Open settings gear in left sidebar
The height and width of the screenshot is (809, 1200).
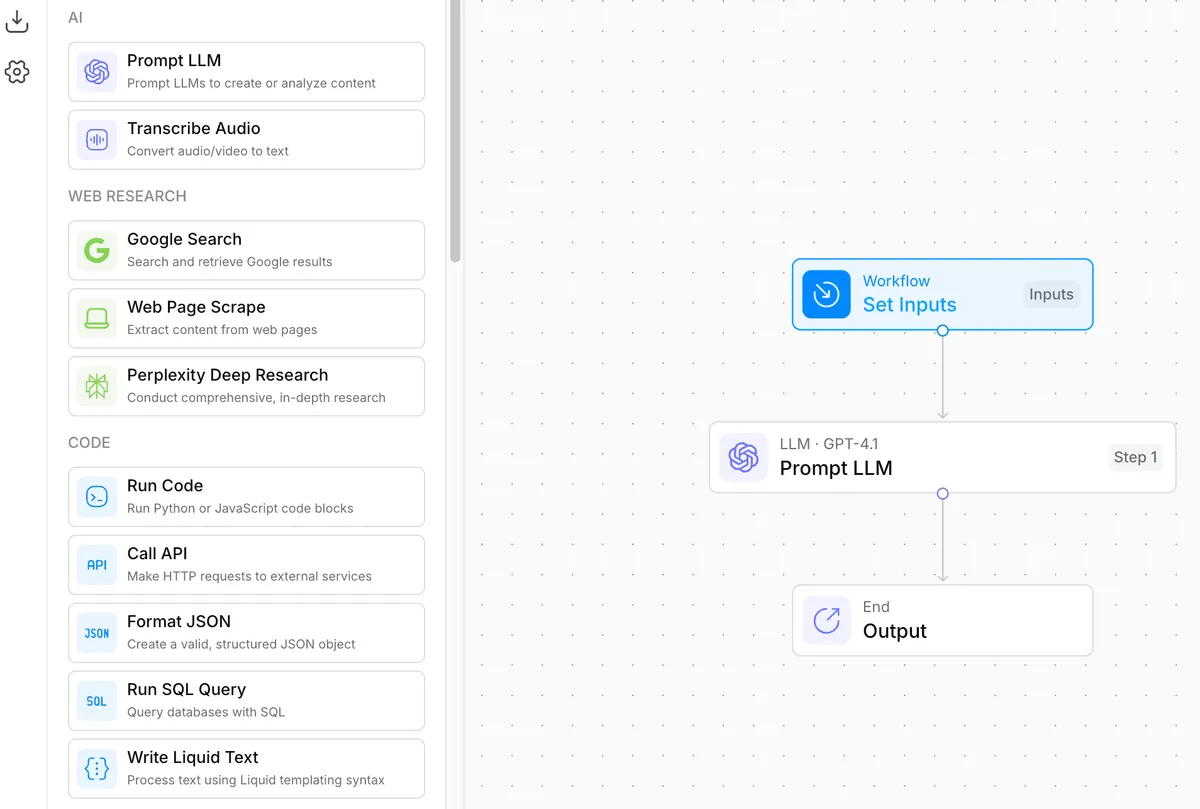pos(17,72)
